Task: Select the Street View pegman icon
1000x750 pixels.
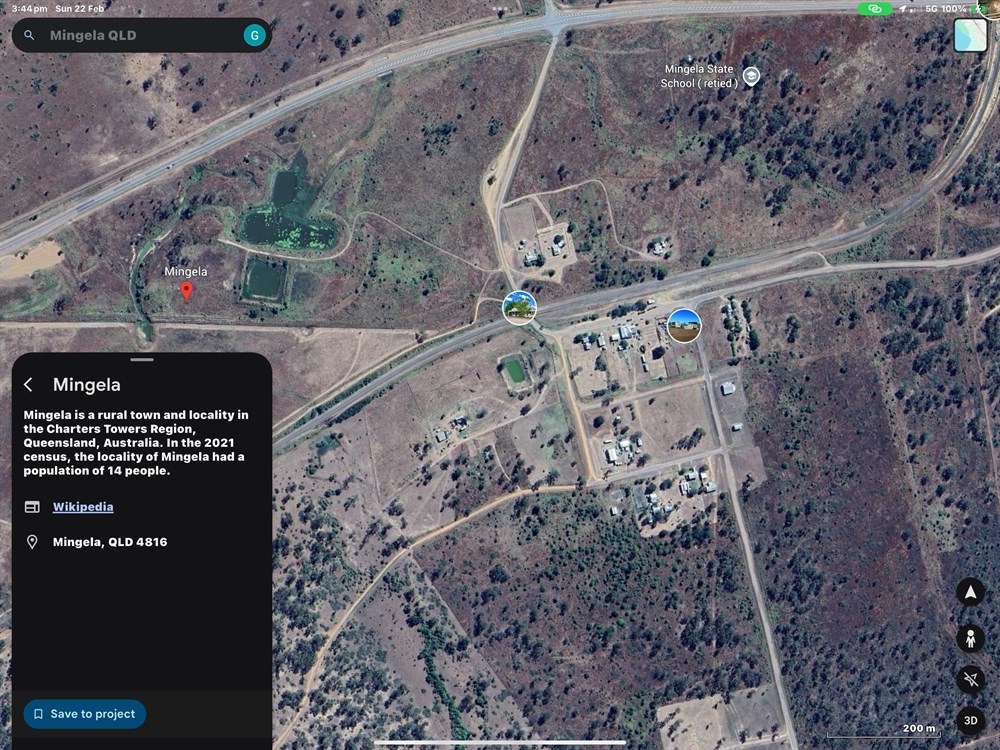Action: pos(970,638)
